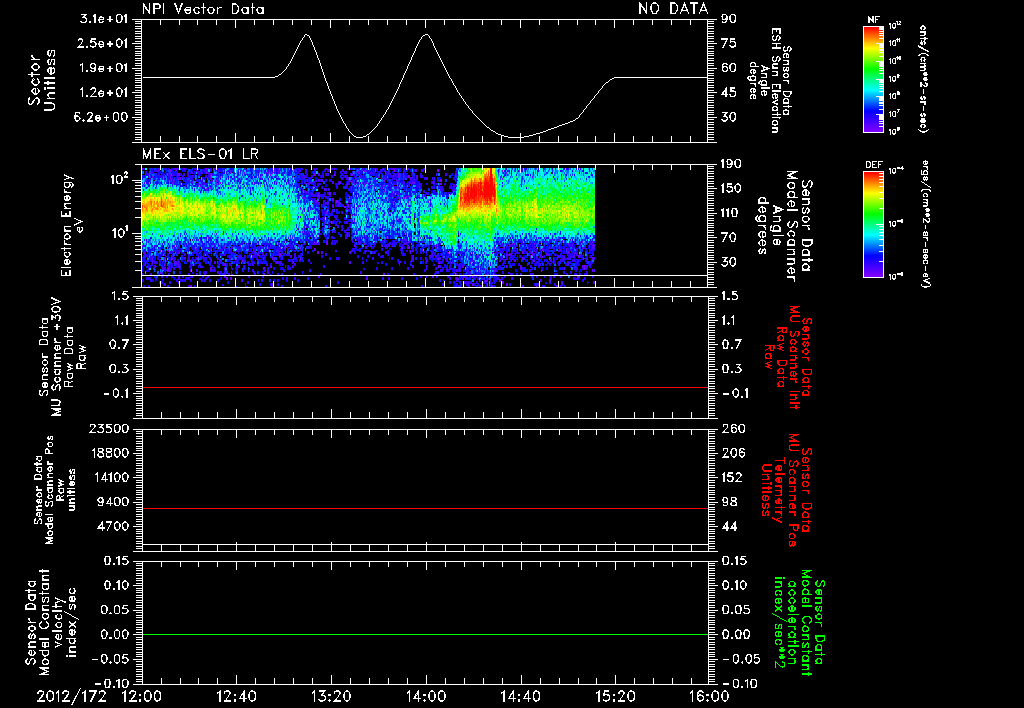Screen dimensions: 1024x708
Task: Click the "14100" tick label
Action: pos(109,477)
